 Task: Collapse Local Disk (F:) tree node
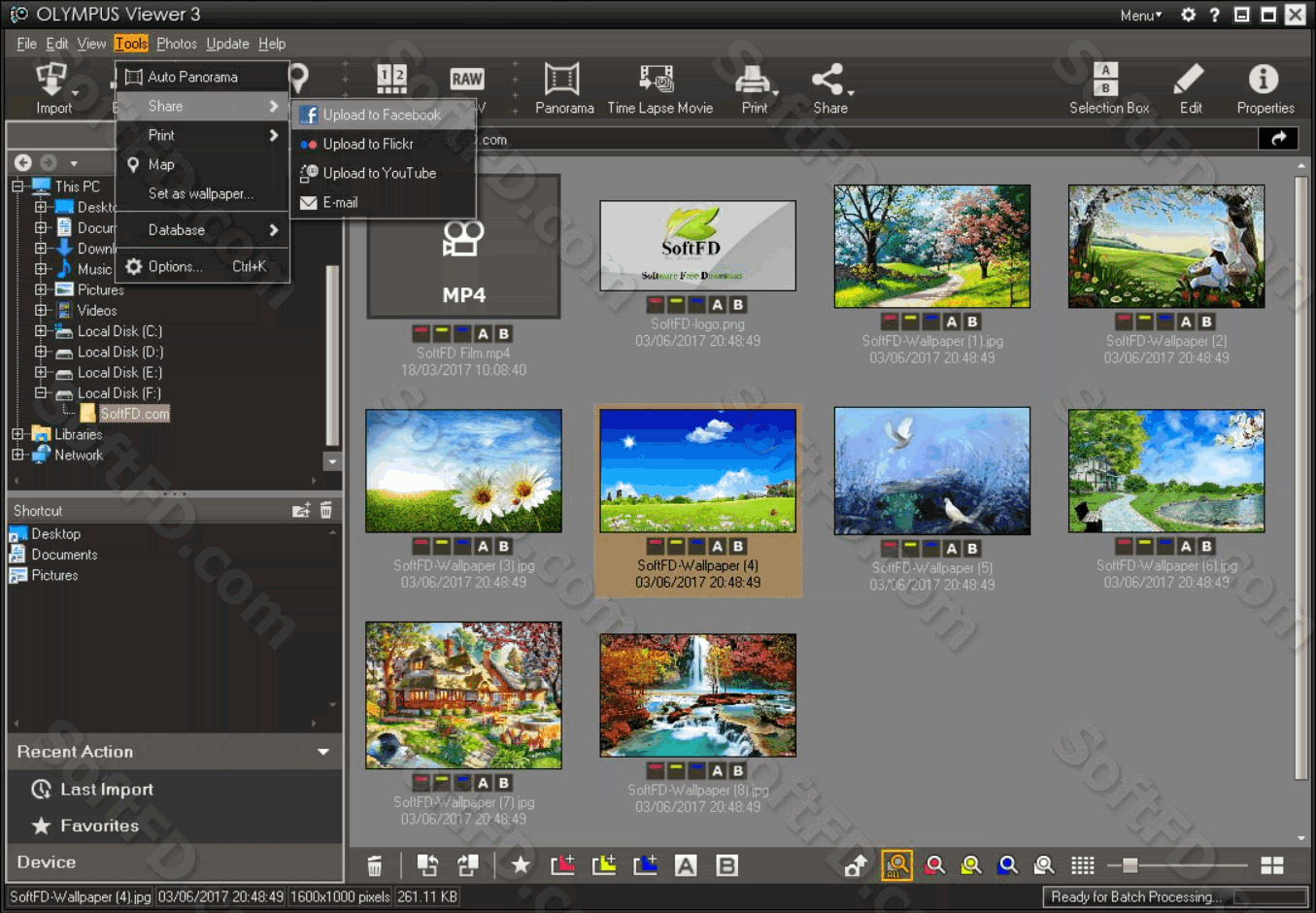pyautogui.click(x=41, y=393)
